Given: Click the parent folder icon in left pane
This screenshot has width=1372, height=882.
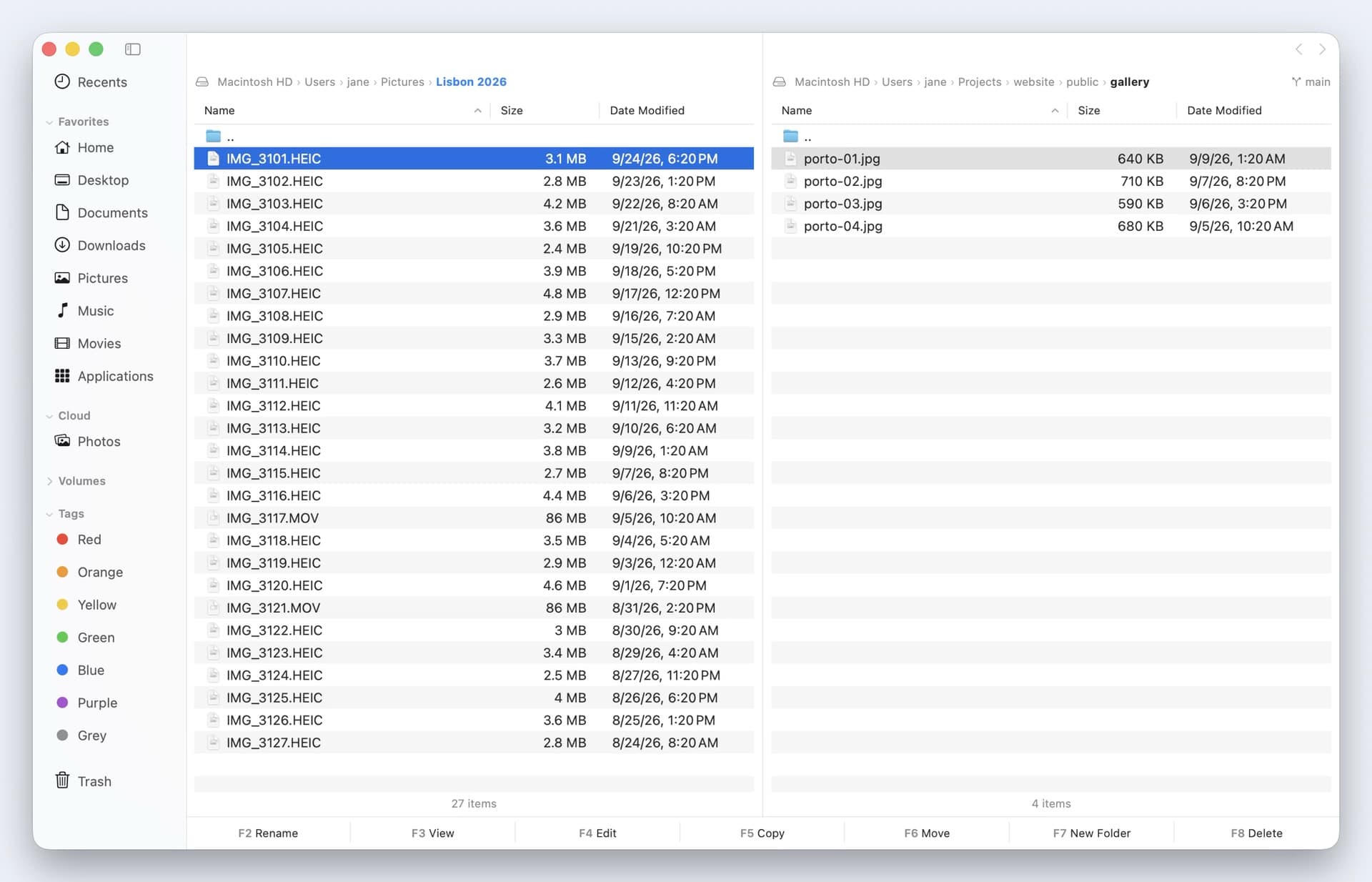Looking at the screenshot, I should [x=213, y=136].
